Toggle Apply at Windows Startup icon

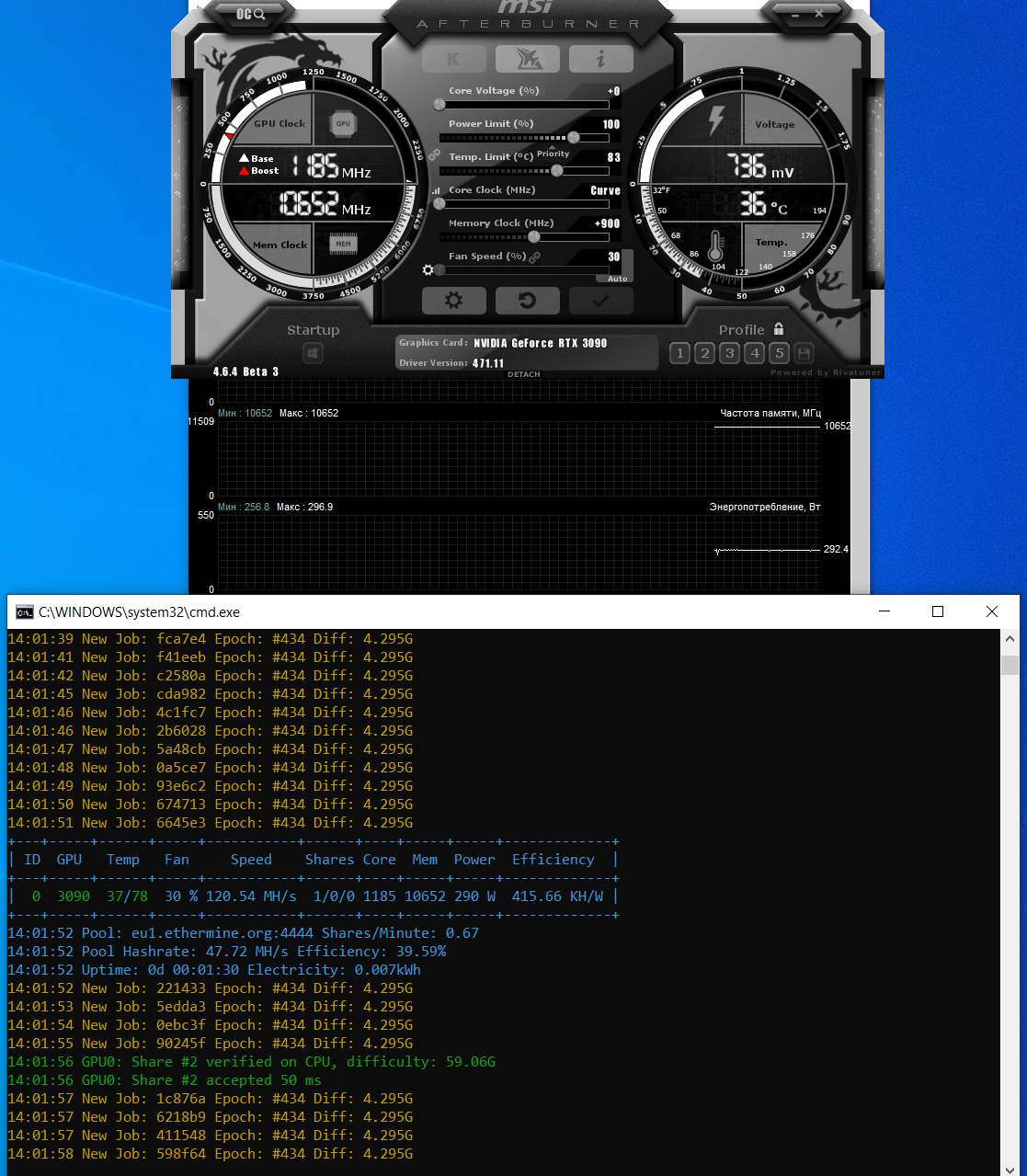(x=313, y=353)
